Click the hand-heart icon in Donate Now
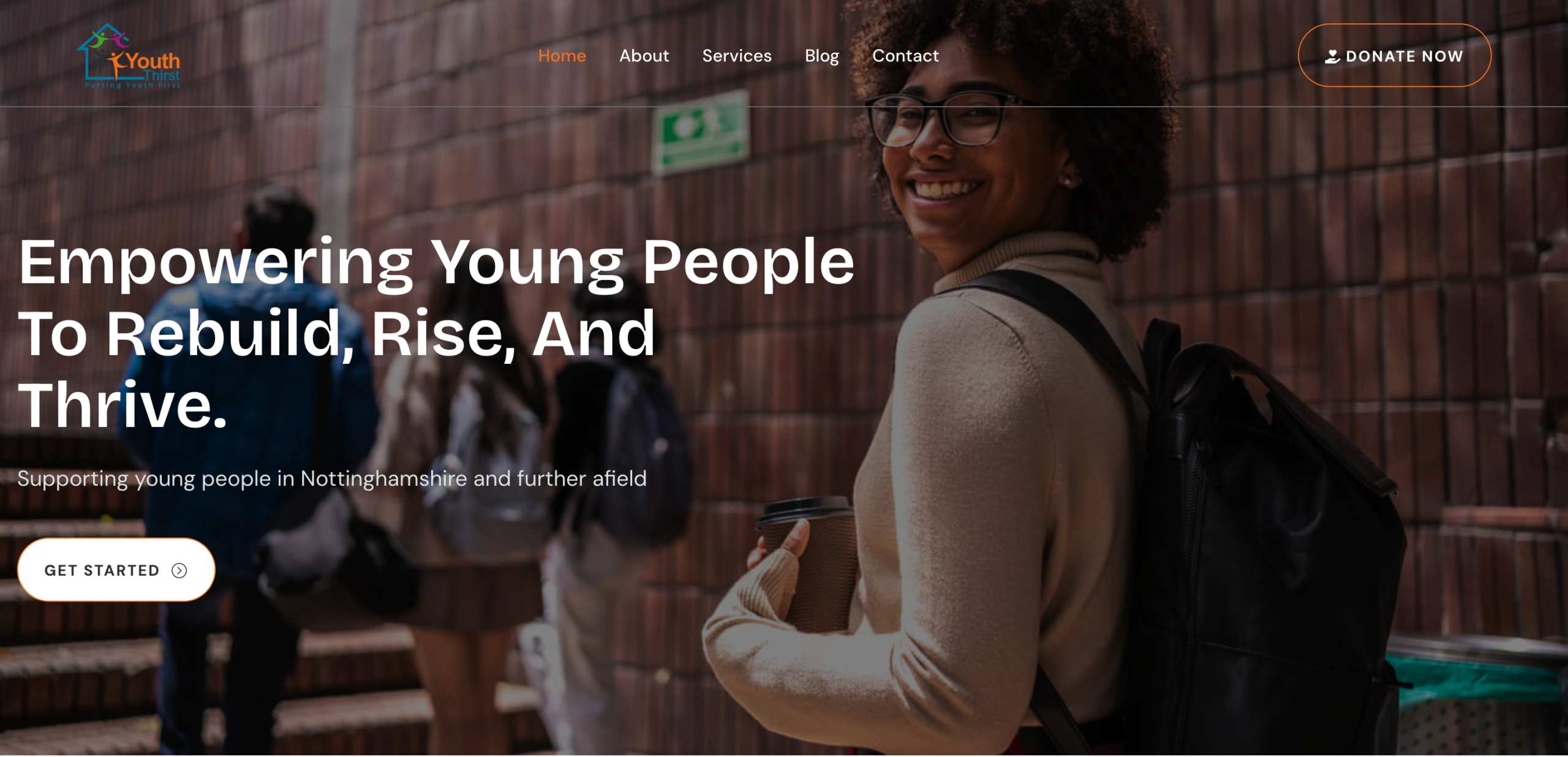The height and width of the screenshot is (757, 1568). pyautogui.click(x=1332, y=56)
